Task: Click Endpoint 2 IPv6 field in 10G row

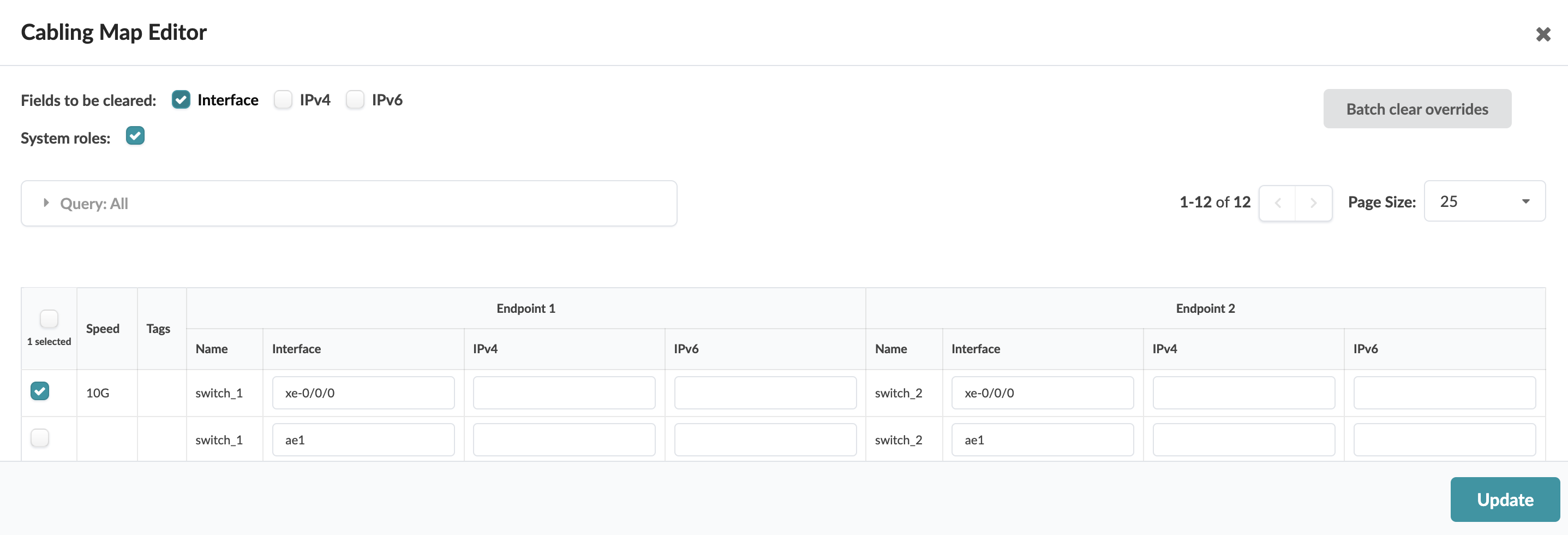Action: pyautogui.click(x=1444, y=393)
